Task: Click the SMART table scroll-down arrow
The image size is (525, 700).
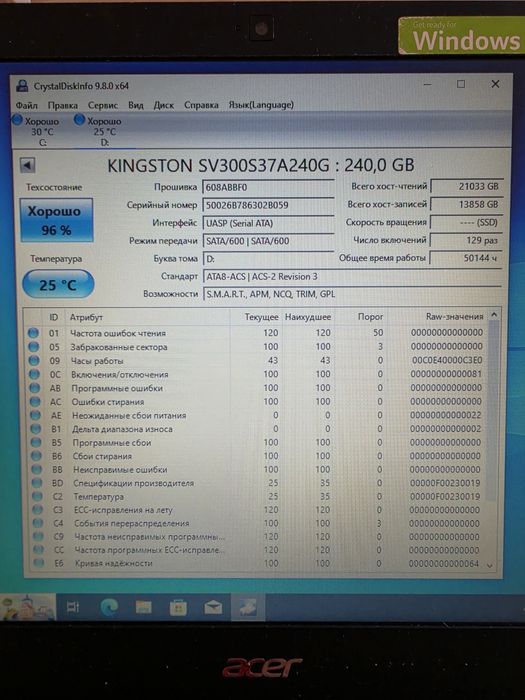Action: [490, 565]
